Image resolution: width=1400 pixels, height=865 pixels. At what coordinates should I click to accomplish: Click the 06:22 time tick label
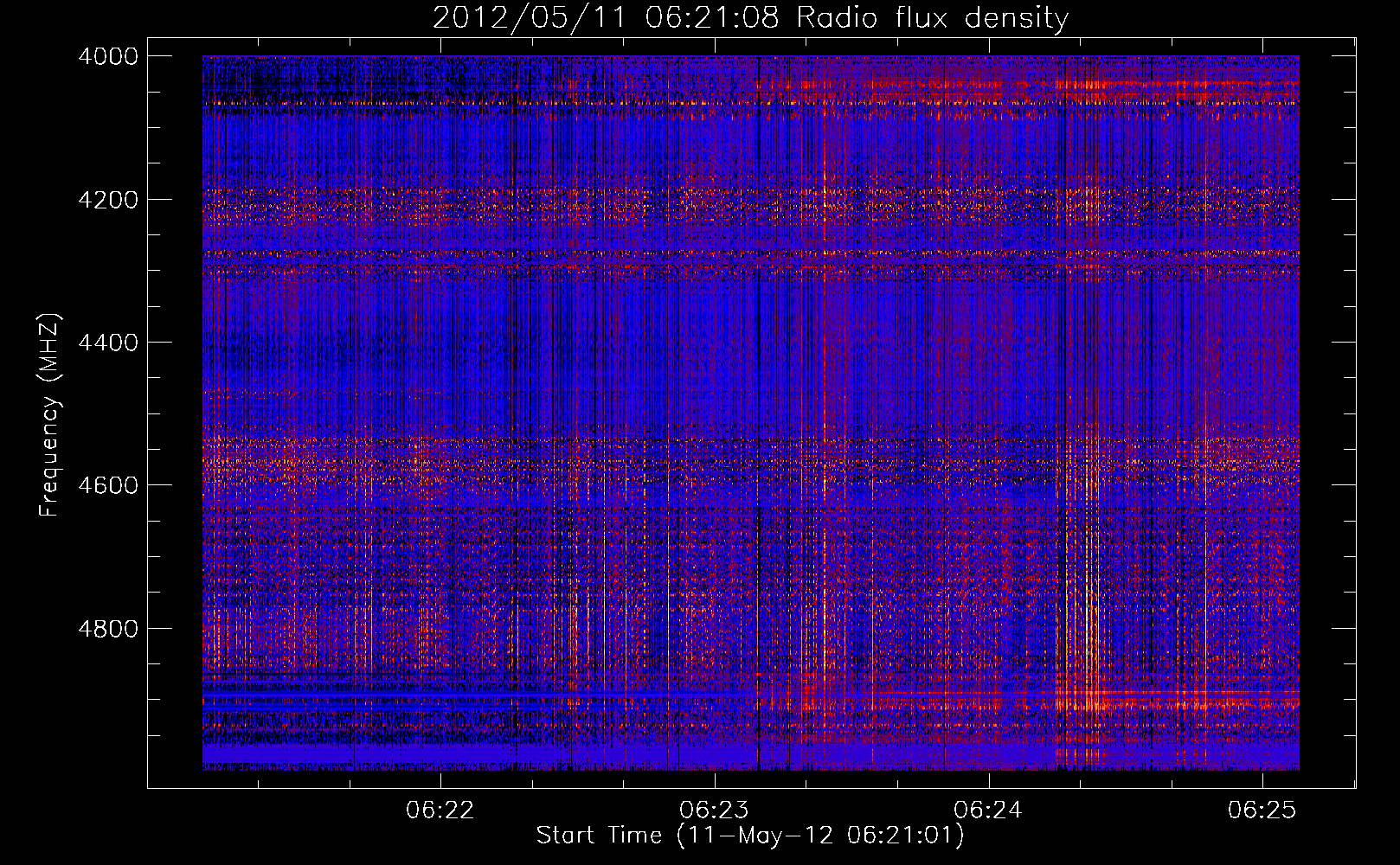pos(440,811)
